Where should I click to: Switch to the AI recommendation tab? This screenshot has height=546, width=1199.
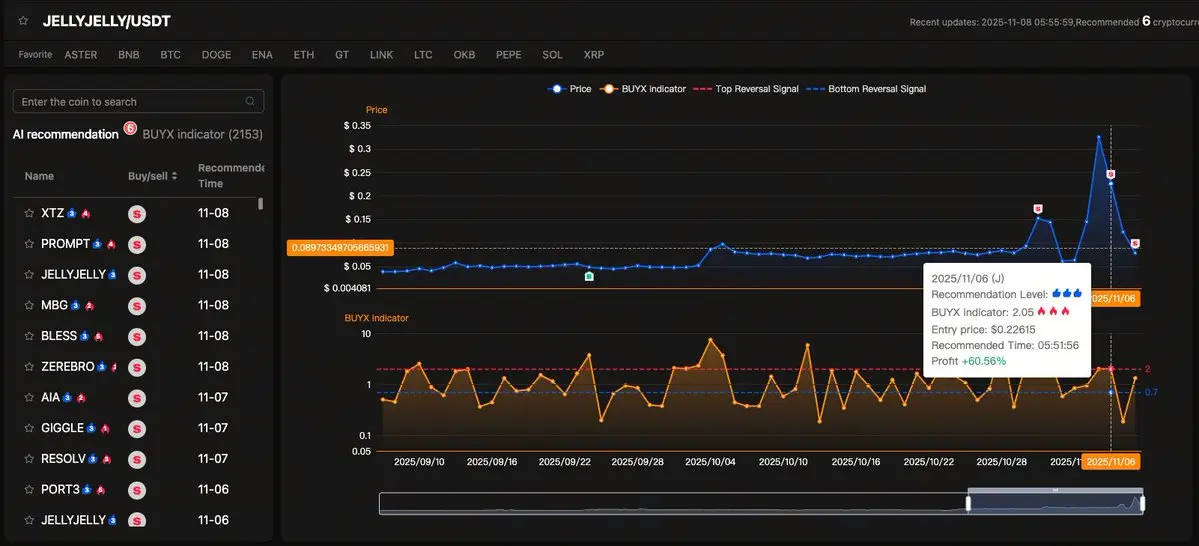pos(66,135)
